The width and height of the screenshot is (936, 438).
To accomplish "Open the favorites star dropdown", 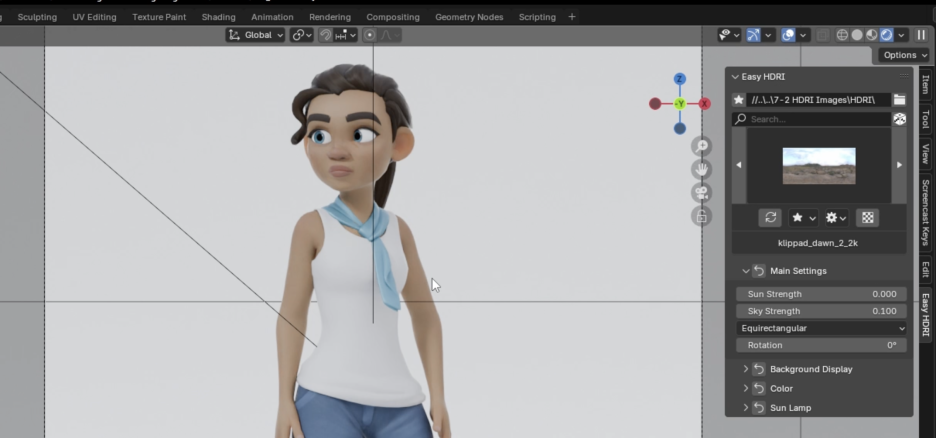I will pyautogui.click(x=803, y=218).
